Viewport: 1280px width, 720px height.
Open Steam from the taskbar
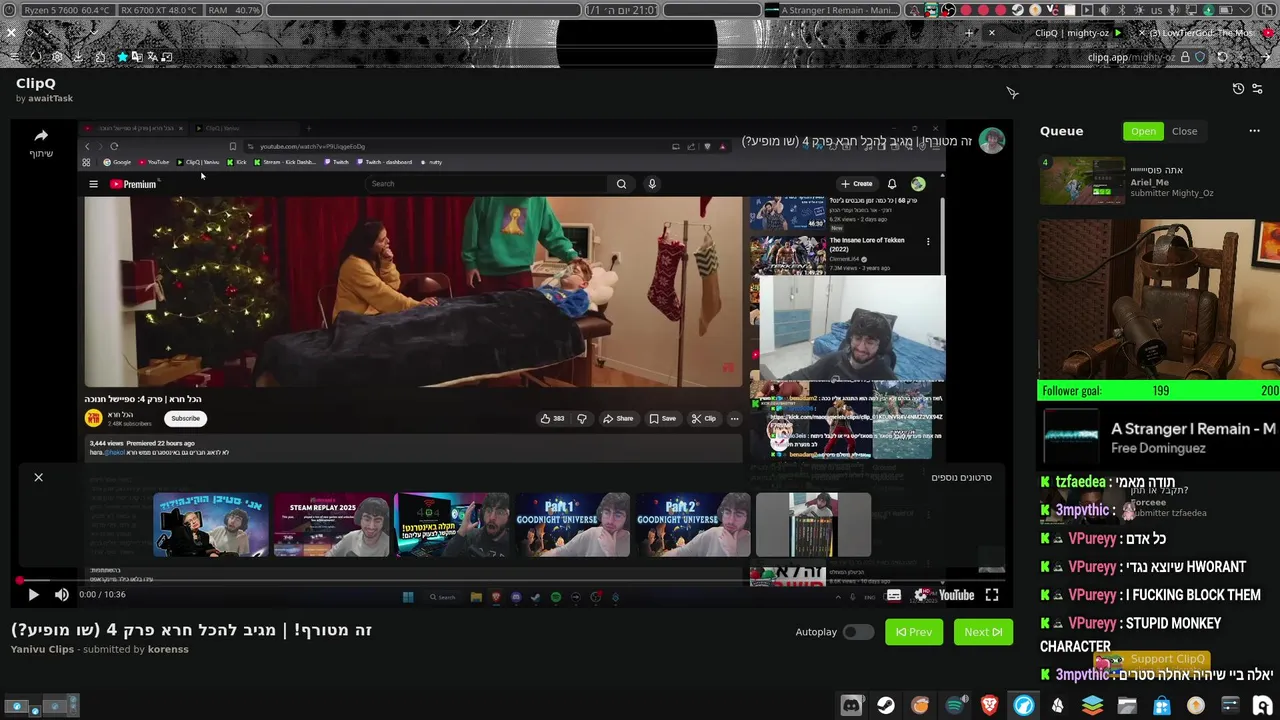(x=886, y=705)
